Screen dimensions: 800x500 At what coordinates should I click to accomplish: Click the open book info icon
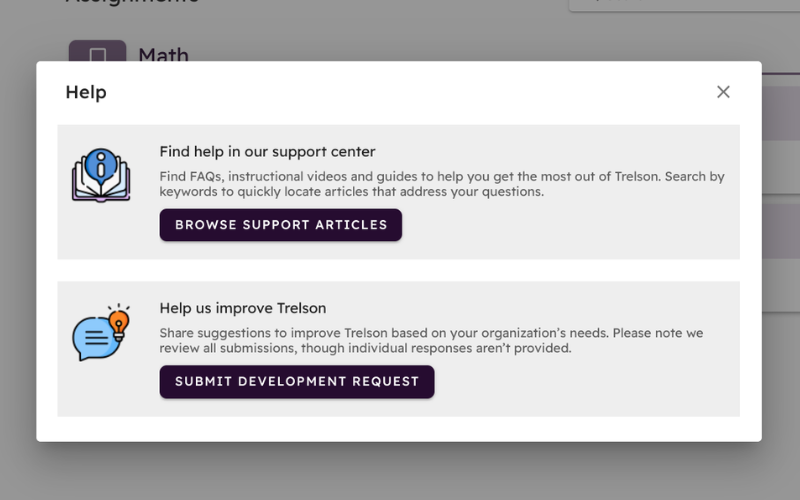point(101,175)
